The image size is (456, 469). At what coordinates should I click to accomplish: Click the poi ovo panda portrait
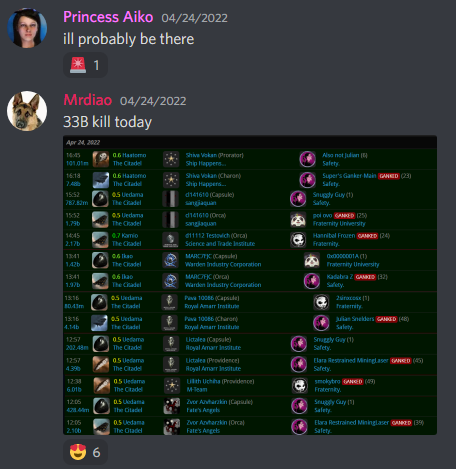298,219
